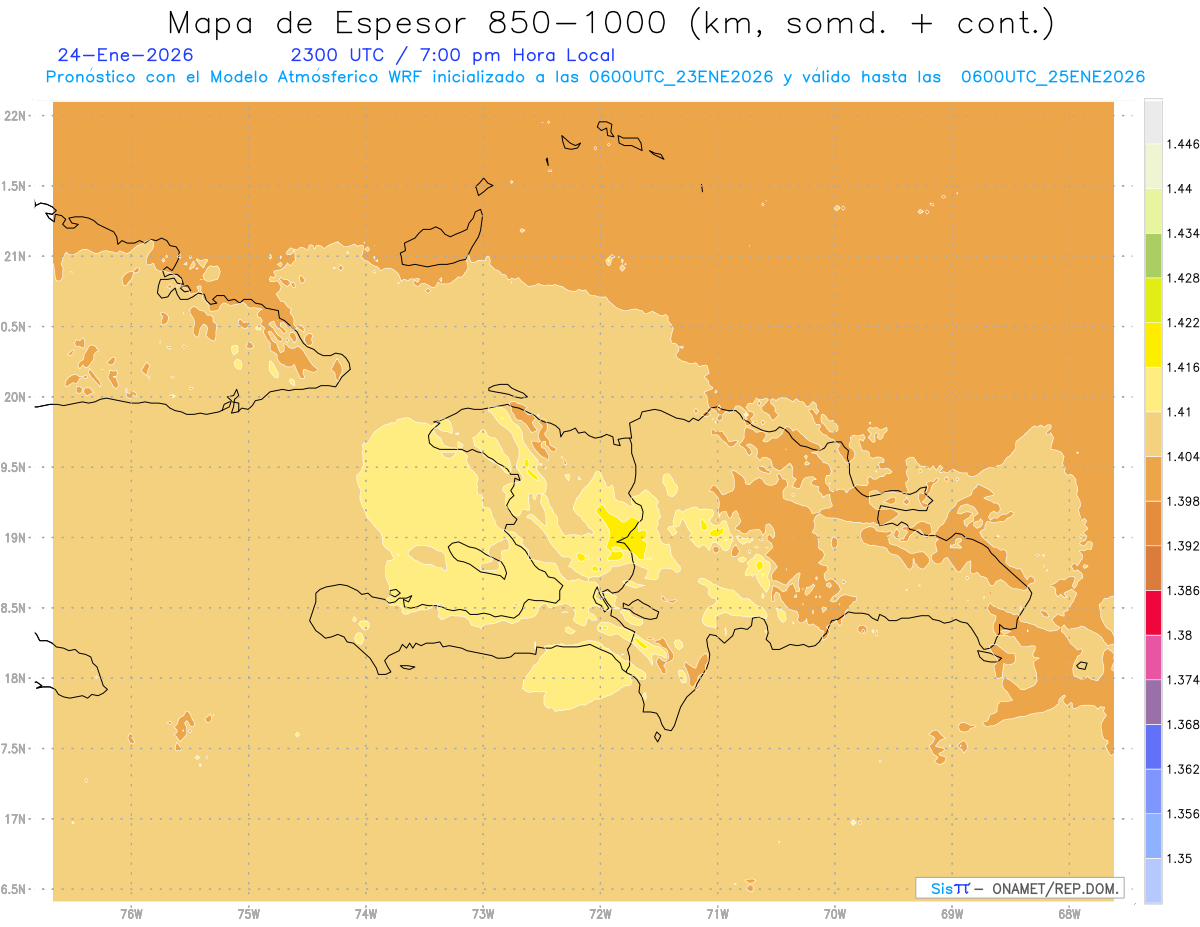Image resolution: width=1200 pixels, height=927 pixels.
Task: Click the legend value '1.416'
Action: (1183, 367)
